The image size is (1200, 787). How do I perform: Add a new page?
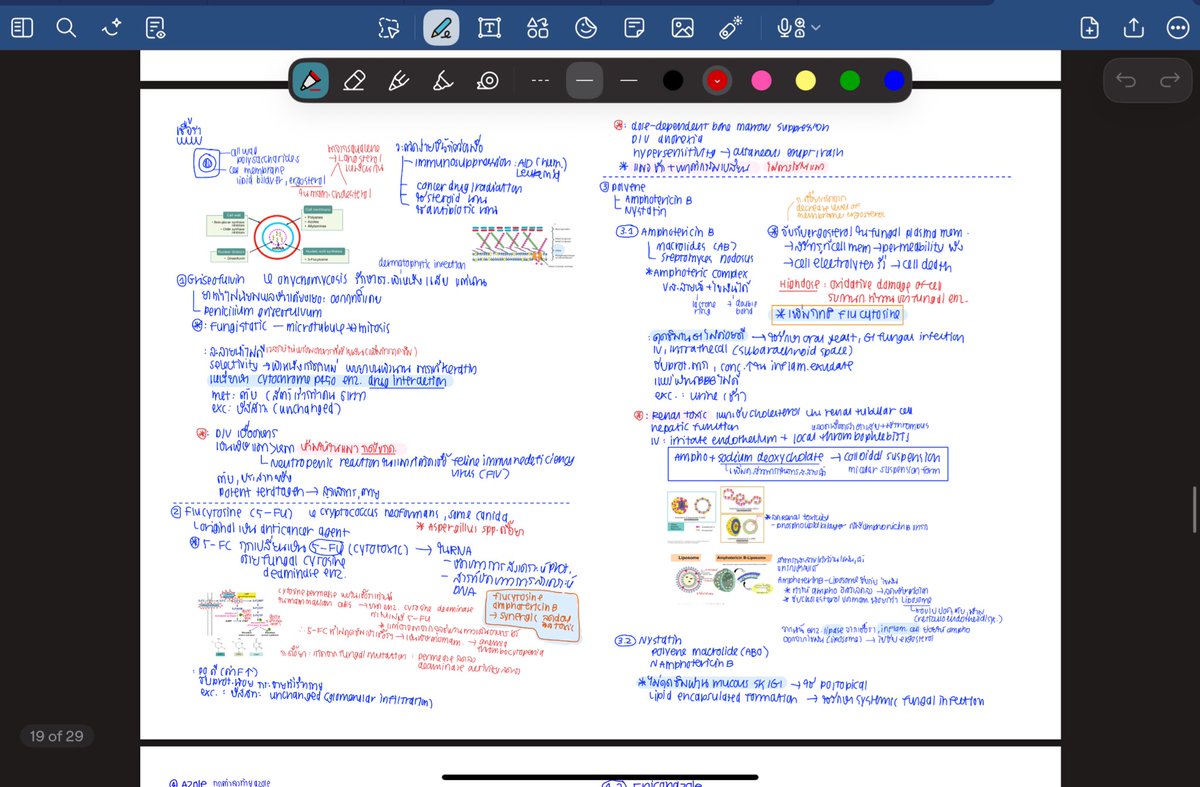[x=1090, y=28]
